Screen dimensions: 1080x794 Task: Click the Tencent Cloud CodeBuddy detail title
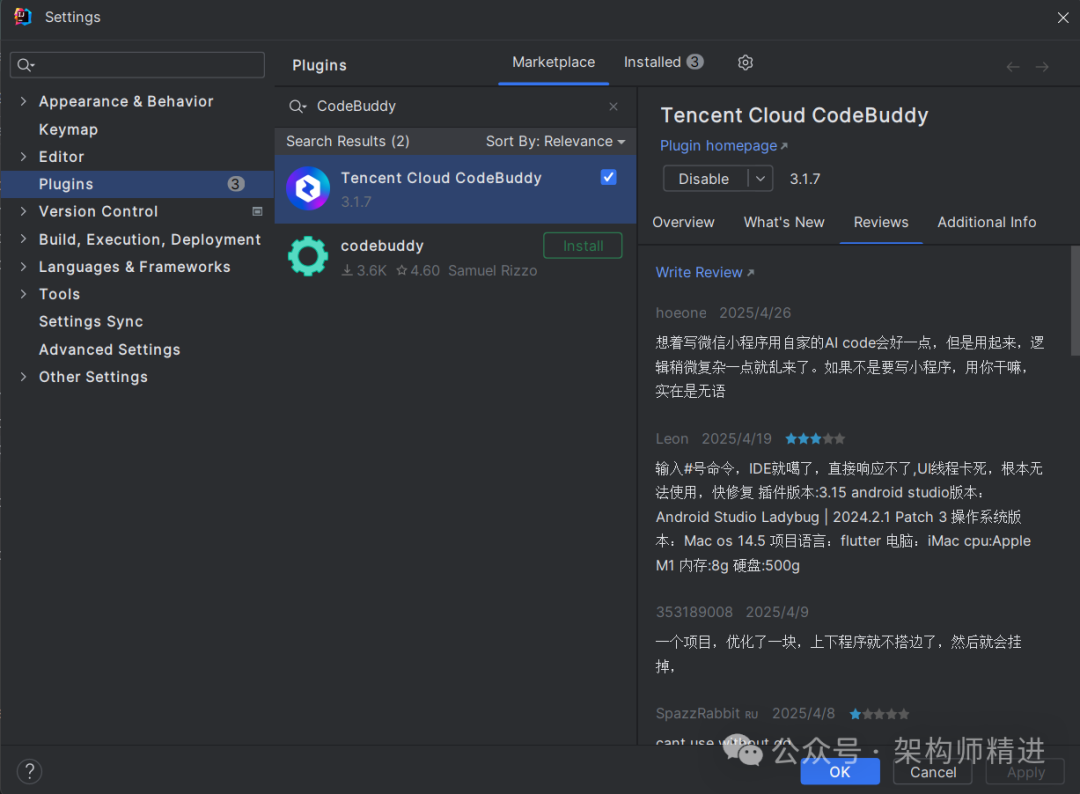coord(794,116)
